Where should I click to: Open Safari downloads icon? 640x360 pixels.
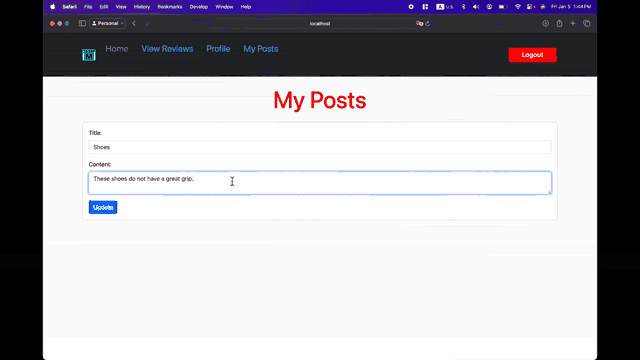point(545,24)
